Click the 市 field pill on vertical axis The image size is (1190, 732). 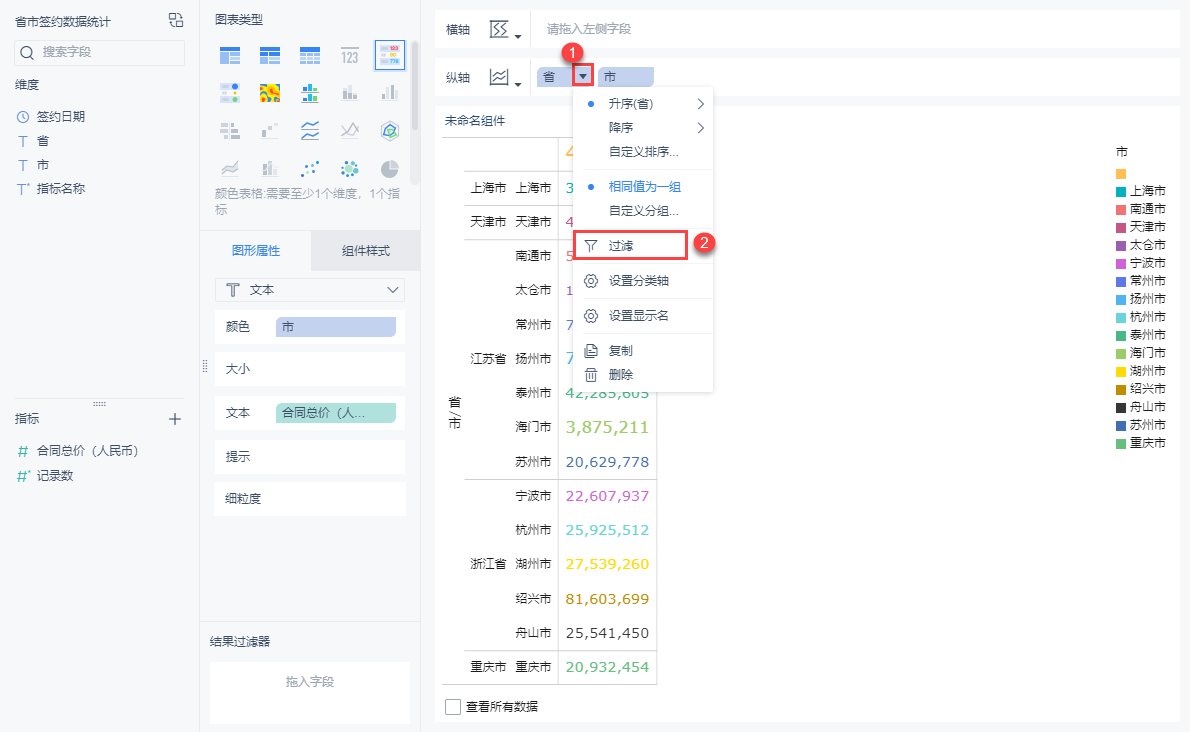click(625, 77)
